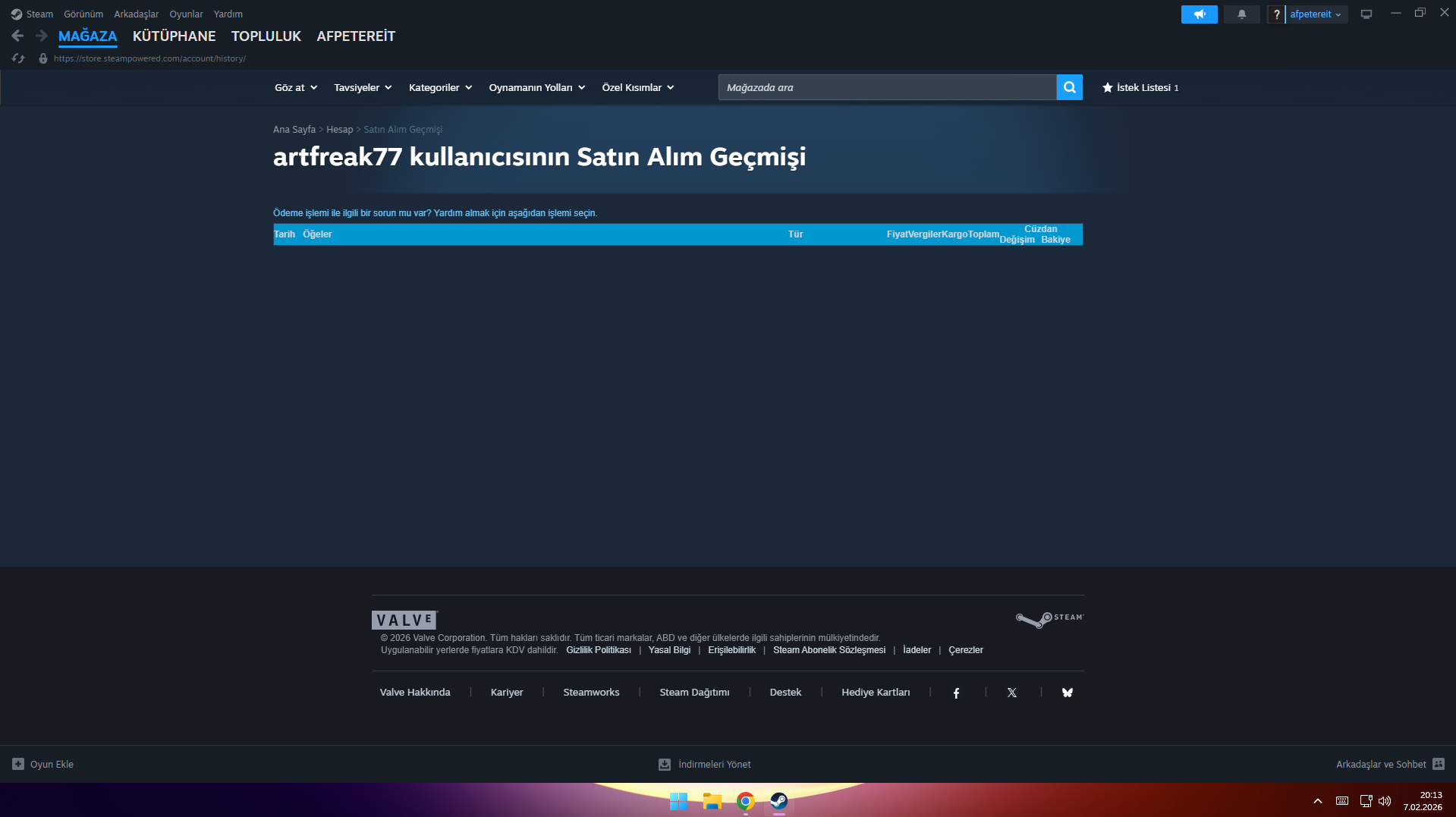Open the afpetereit account dropdown
This screenshot has height=817, width=1456.
pyautogui.click(x=1316, y=14)
